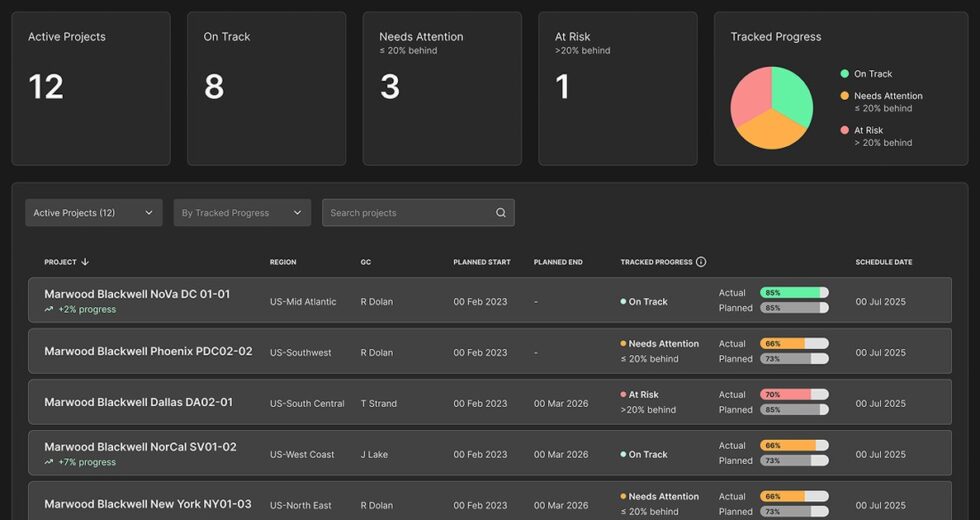Click the US-Mid Atlantic region cell

[x=303, y=302]
